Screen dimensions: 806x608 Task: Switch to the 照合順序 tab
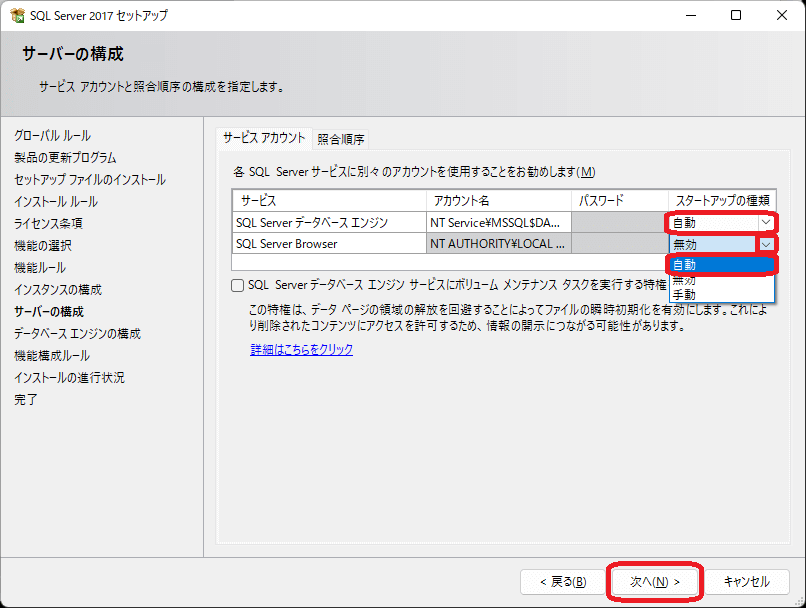tap(341, 139)
